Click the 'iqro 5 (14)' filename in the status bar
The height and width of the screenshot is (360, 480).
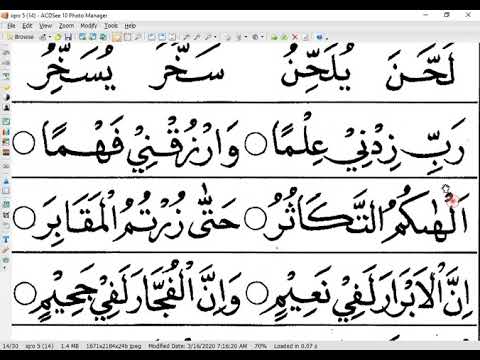(x=39, y=346)
